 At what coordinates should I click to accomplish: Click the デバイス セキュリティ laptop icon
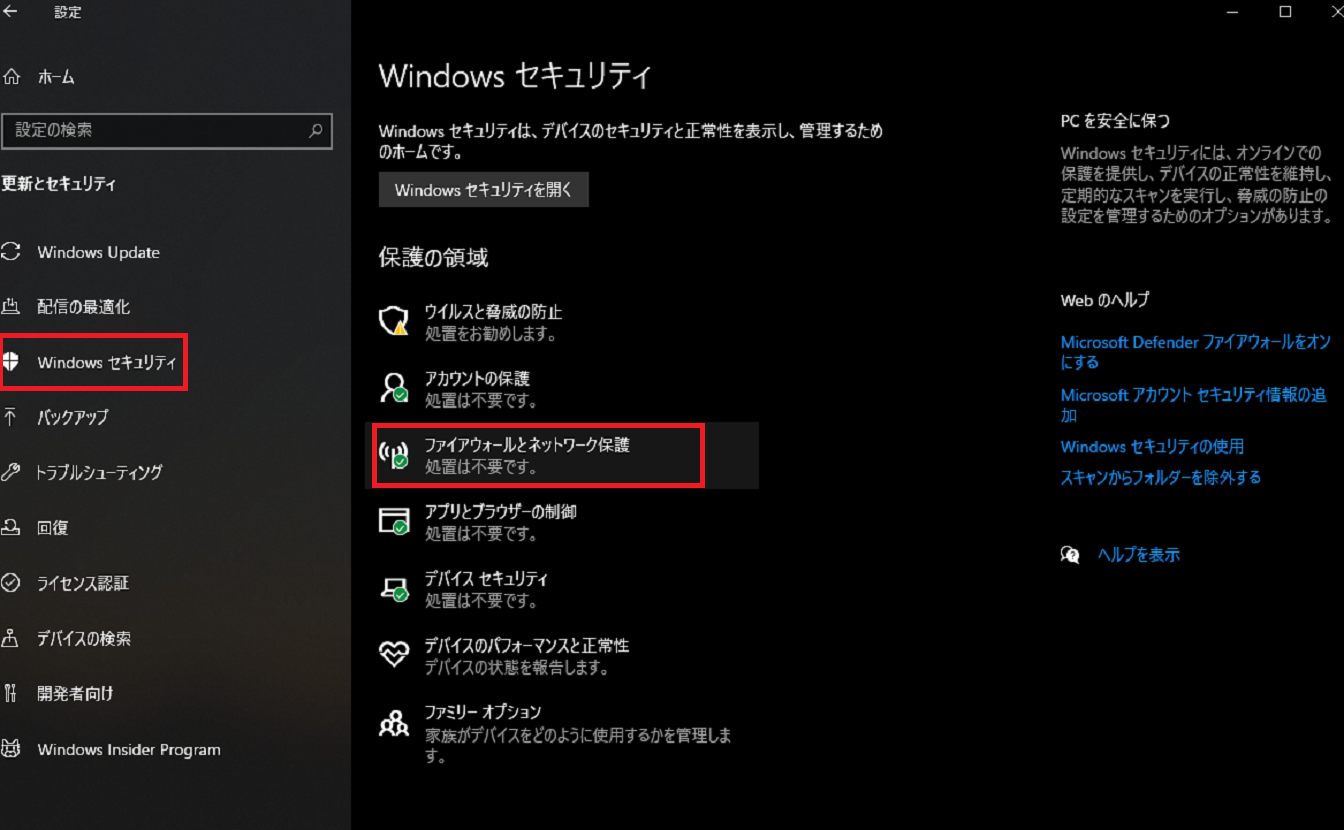pyautogui.click(x=393, y=588)
